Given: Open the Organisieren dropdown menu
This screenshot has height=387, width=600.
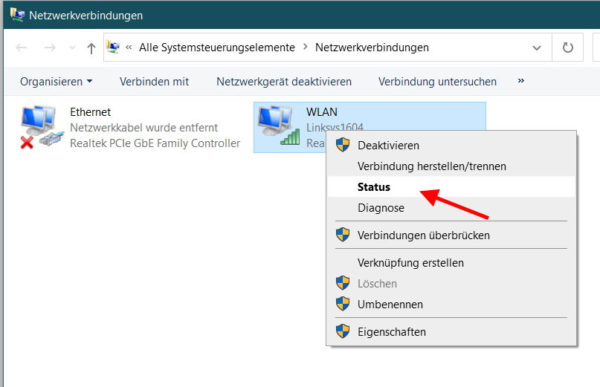Looking at the screenshot, I should (56, 82).
